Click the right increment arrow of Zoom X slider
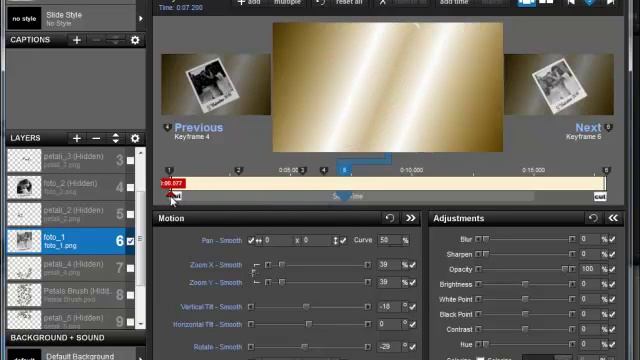Screen dimensions: 640x360 coord(368,265)
